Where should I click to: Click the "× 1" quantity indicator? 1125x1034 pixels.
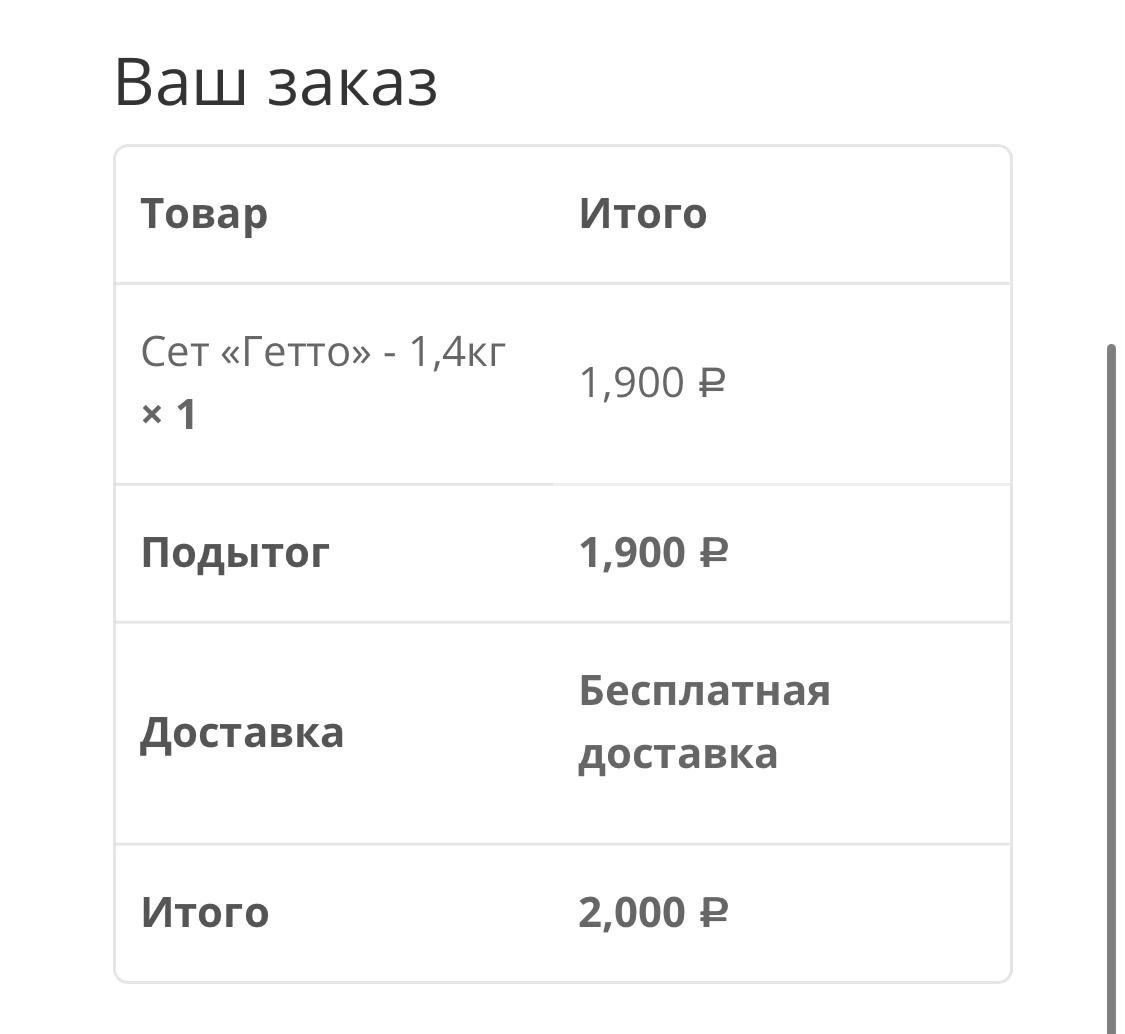pyautogui.click(x=168, y=414)
